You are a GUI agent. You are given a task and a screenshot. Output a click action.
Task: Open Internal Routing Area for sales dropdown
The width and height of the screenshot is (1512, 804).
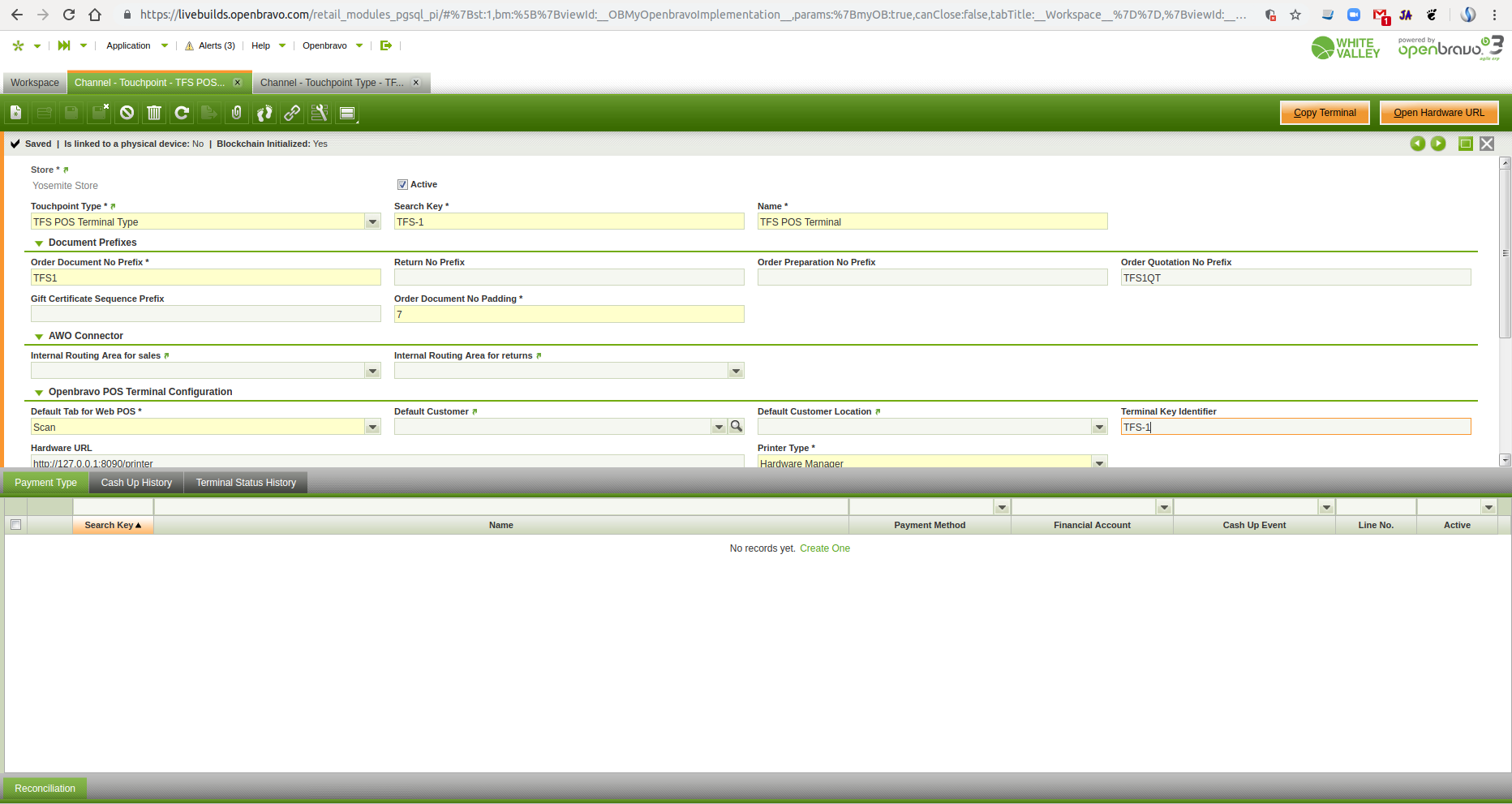coord(372,372)
